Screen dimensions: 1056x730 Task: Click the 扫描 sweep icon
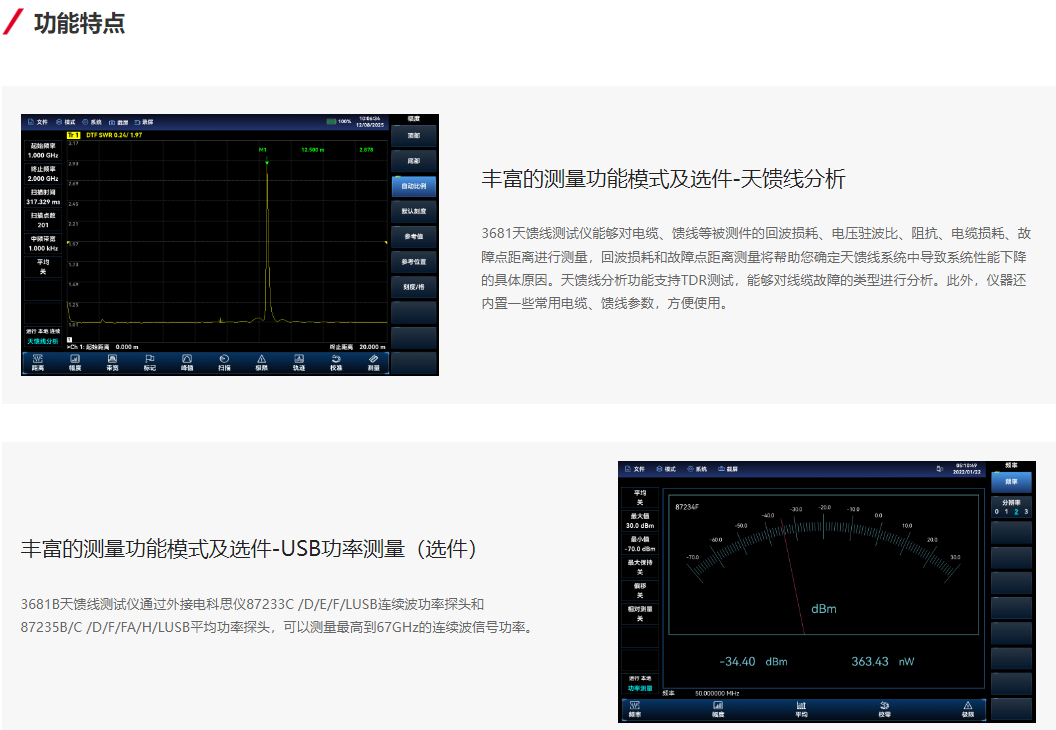pos(224,362)
